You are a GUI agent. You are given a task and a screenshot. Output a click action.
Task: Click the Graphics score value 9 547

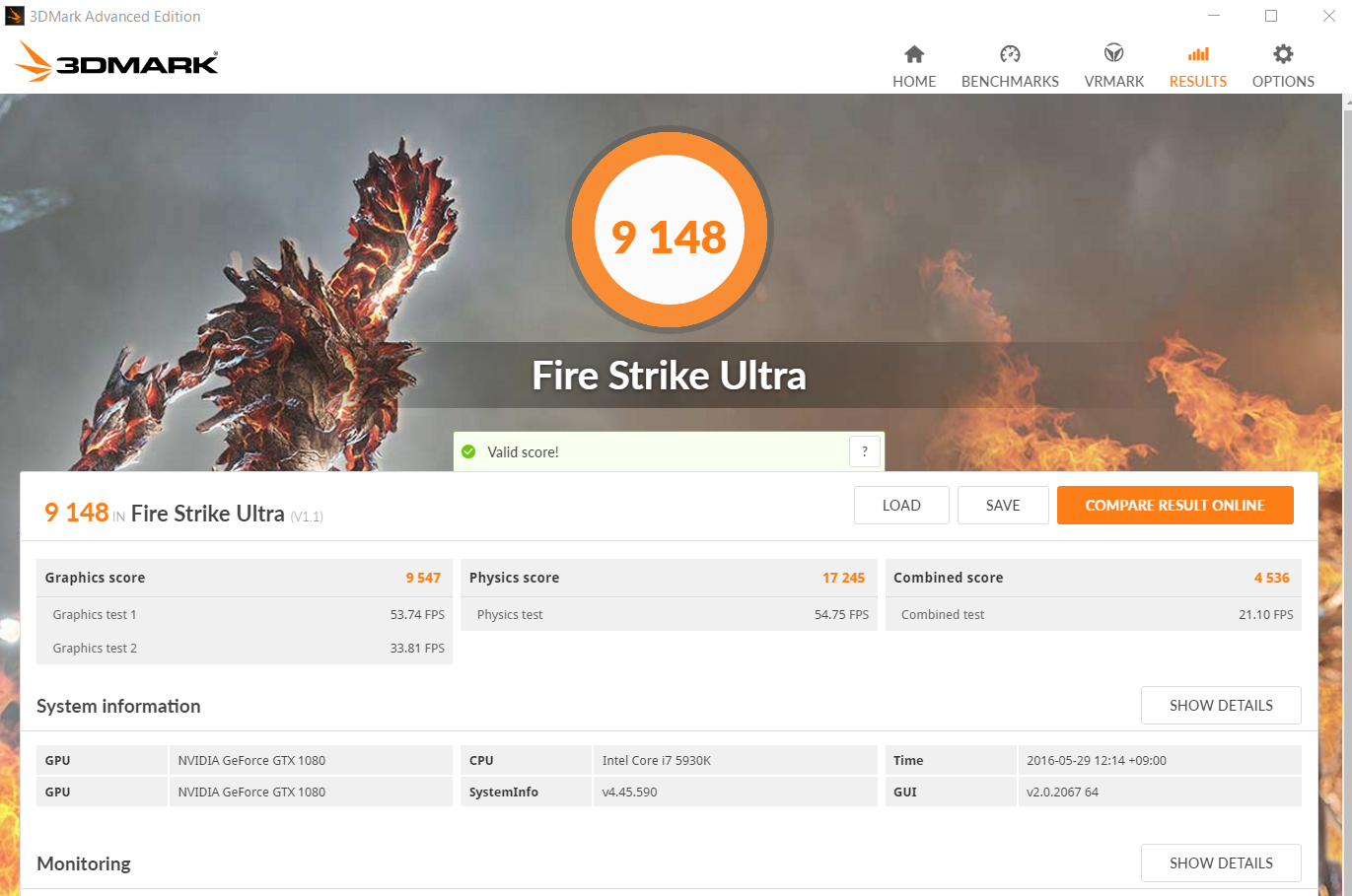[x=423, y=578]
